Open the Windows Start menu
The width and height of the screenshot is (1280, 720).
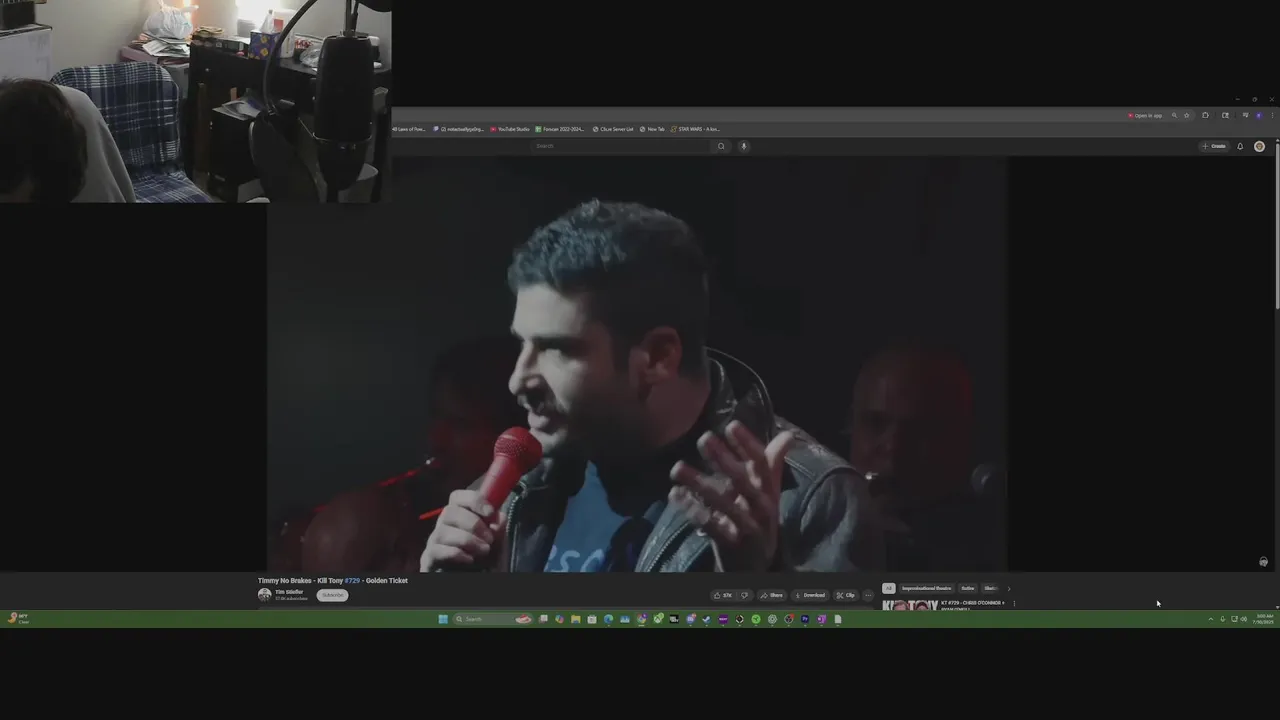click(443, 619)
